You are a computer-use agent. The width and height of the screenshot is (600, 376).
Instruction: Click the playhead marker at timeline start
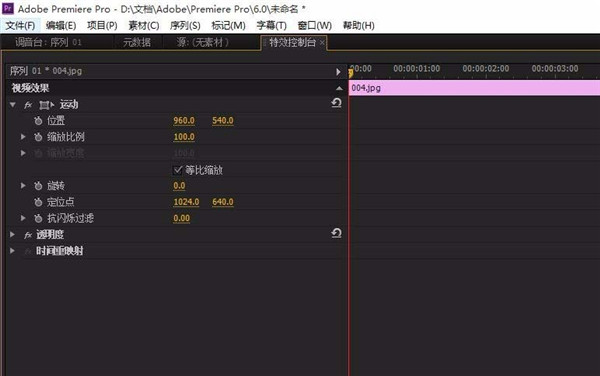pos(350,73)
